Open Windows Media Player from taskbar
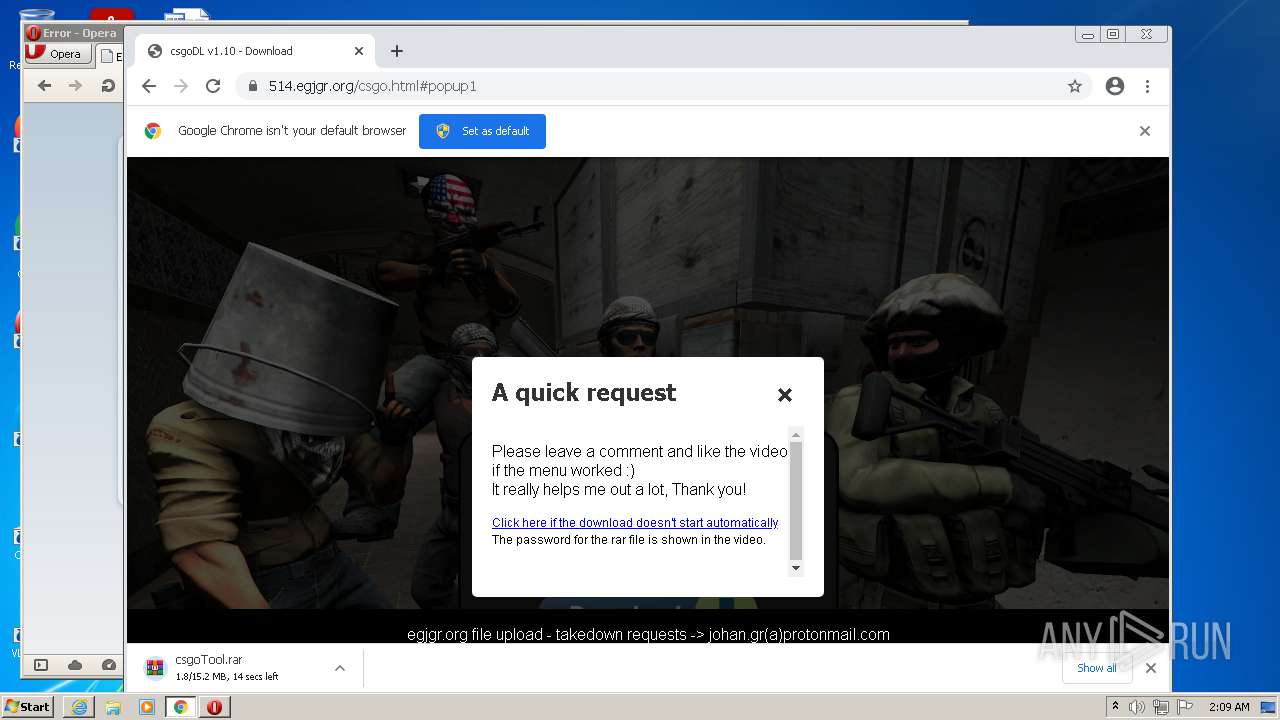The width and height of the screenshot is (1280, 720). click(x=147, y=707)
